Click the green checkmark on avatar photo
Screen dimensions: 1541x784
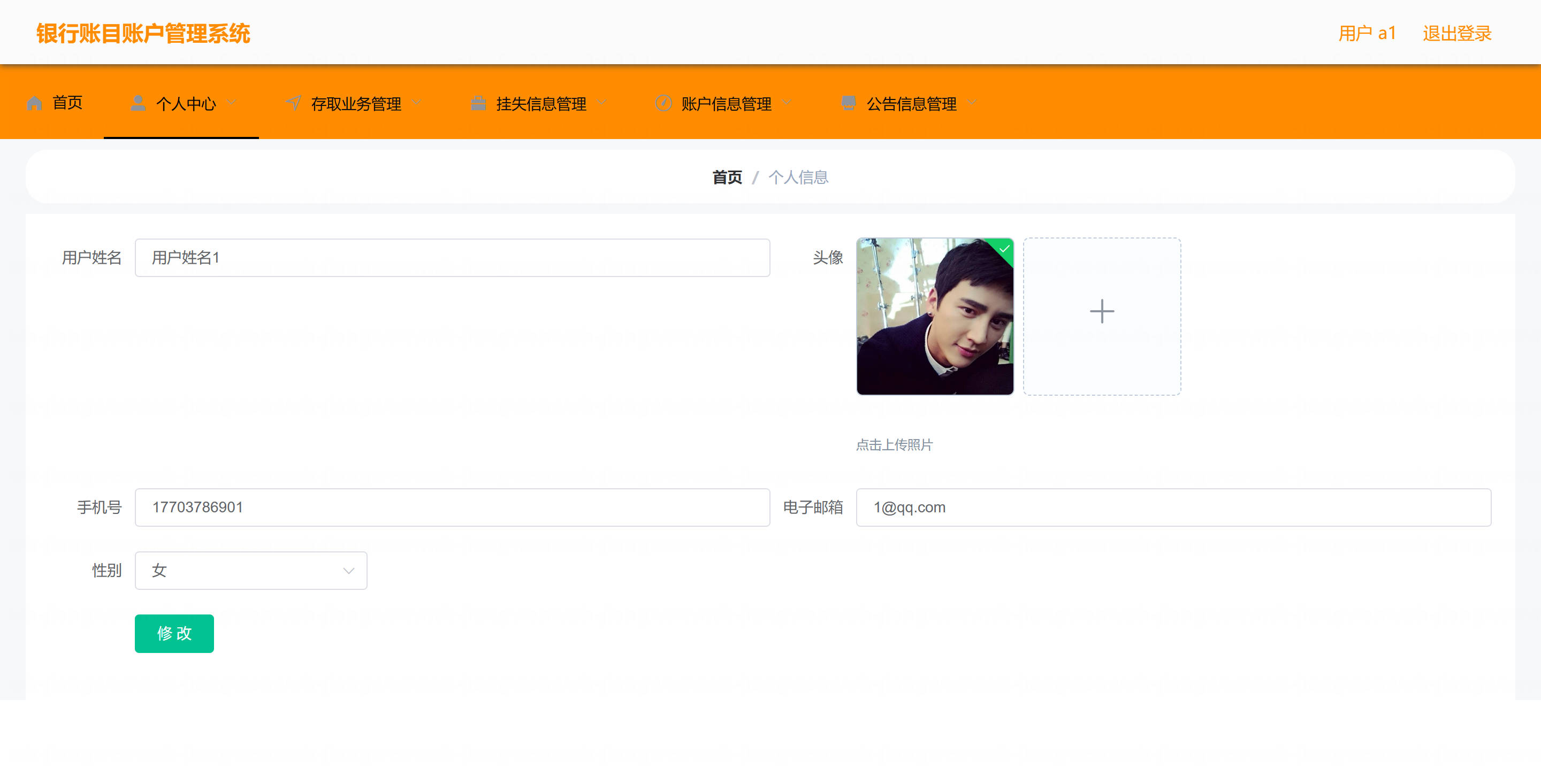point(1004,249)
